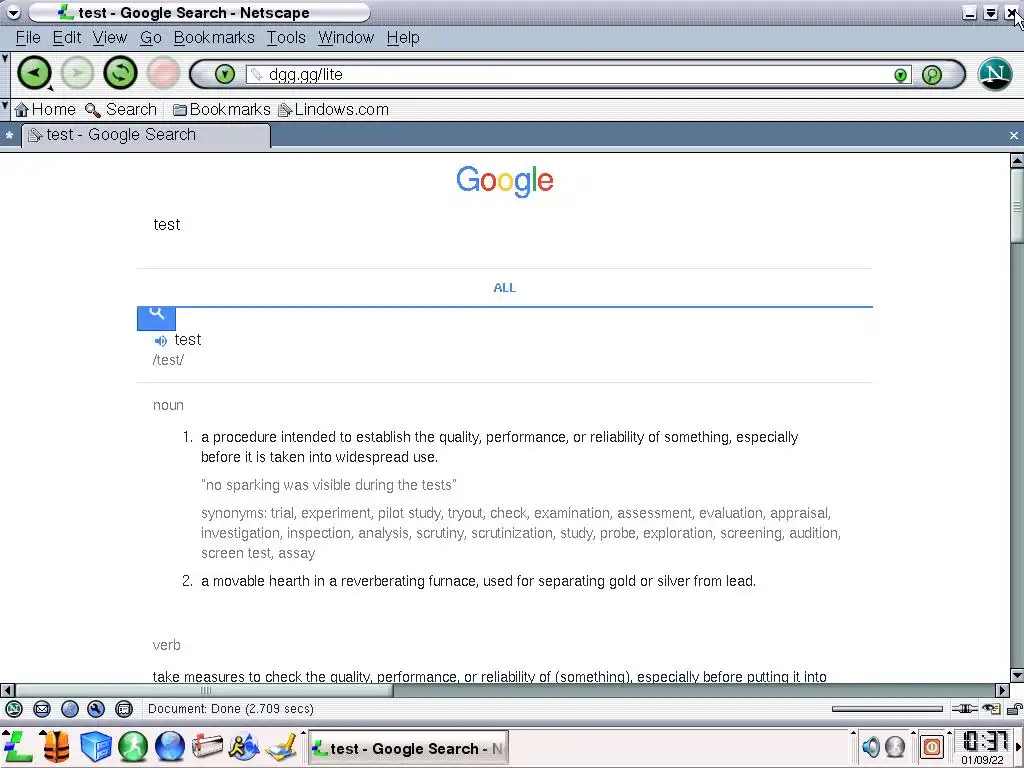Click the 'test' search query field
Screen dimensions: 1024x768
504,225
